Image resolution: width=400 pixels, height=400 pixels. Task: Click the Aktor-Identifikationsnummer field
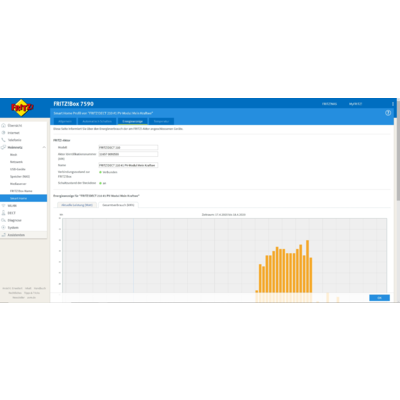[128, 154]
